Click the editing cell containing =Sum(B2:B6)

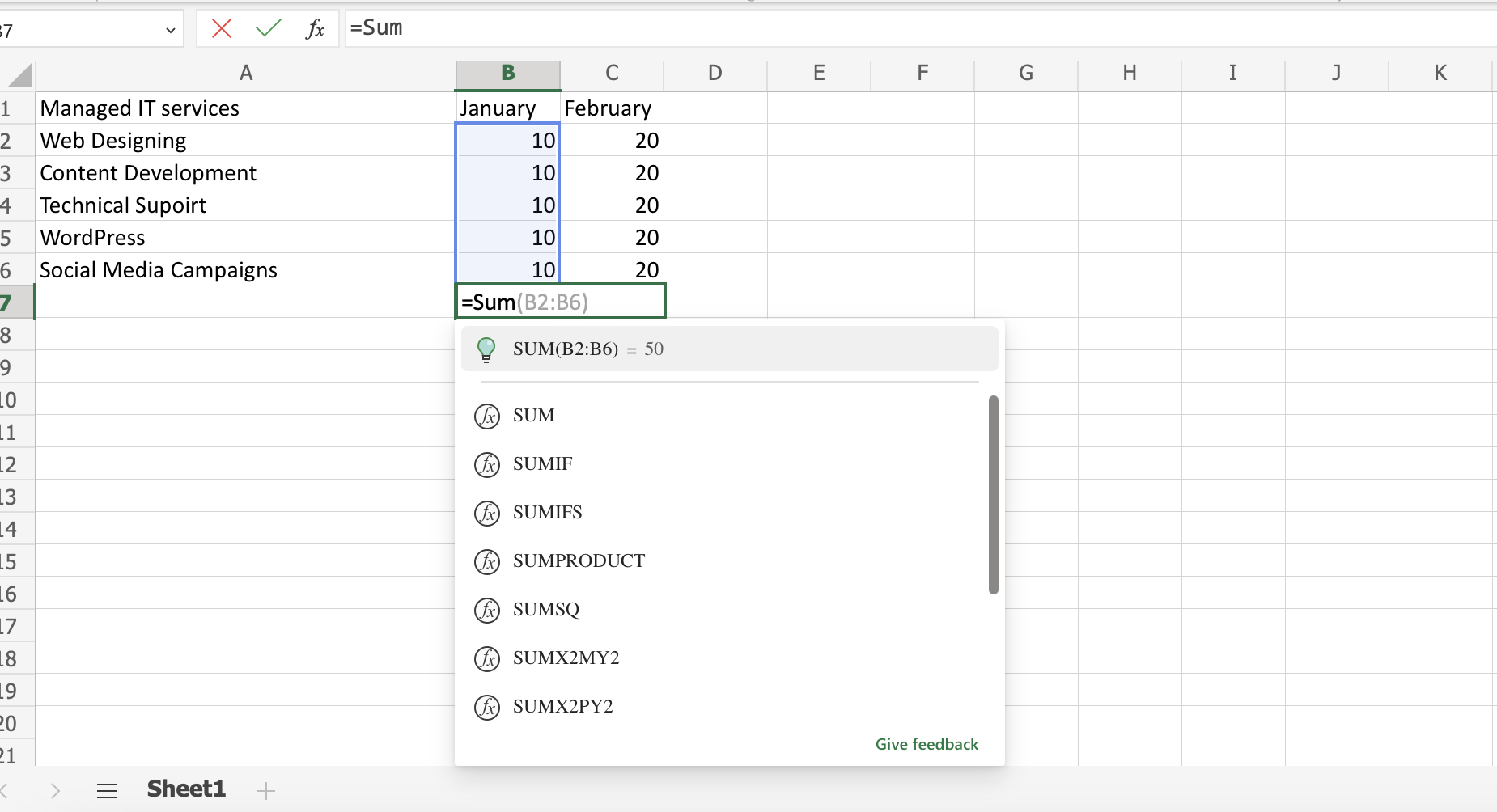[x=561, y=302]
